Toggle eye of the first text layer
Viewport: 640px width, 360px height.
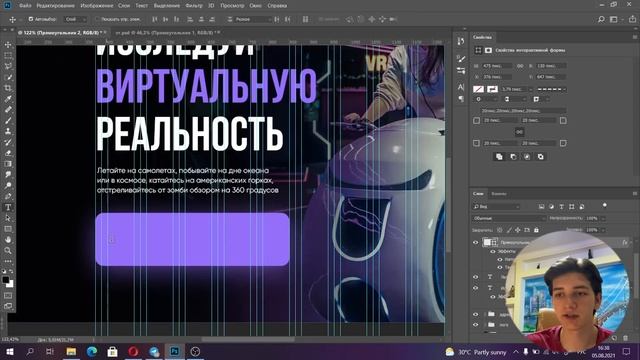476,277
